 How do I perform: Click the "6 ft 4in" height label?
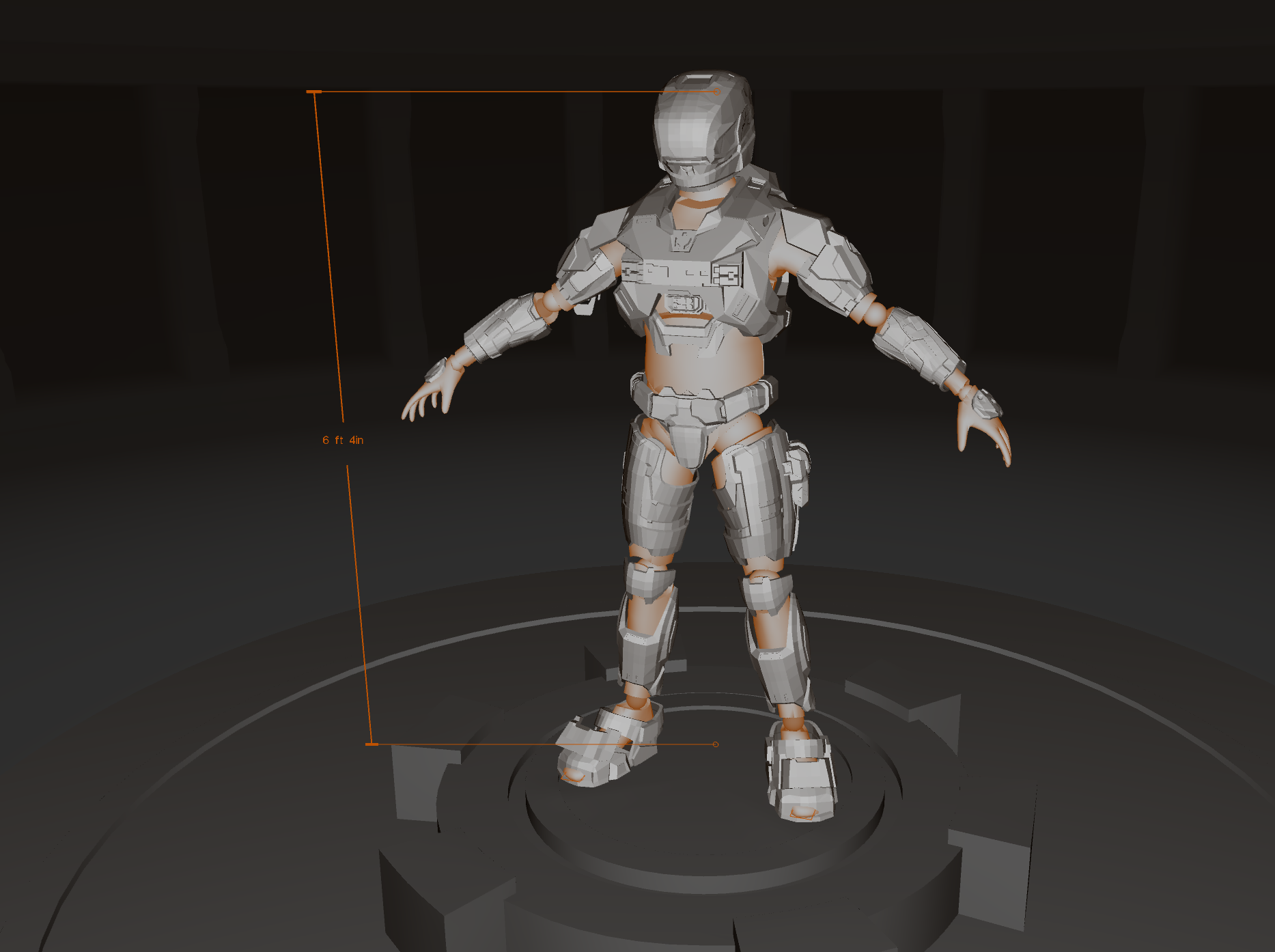click(343, 440)
